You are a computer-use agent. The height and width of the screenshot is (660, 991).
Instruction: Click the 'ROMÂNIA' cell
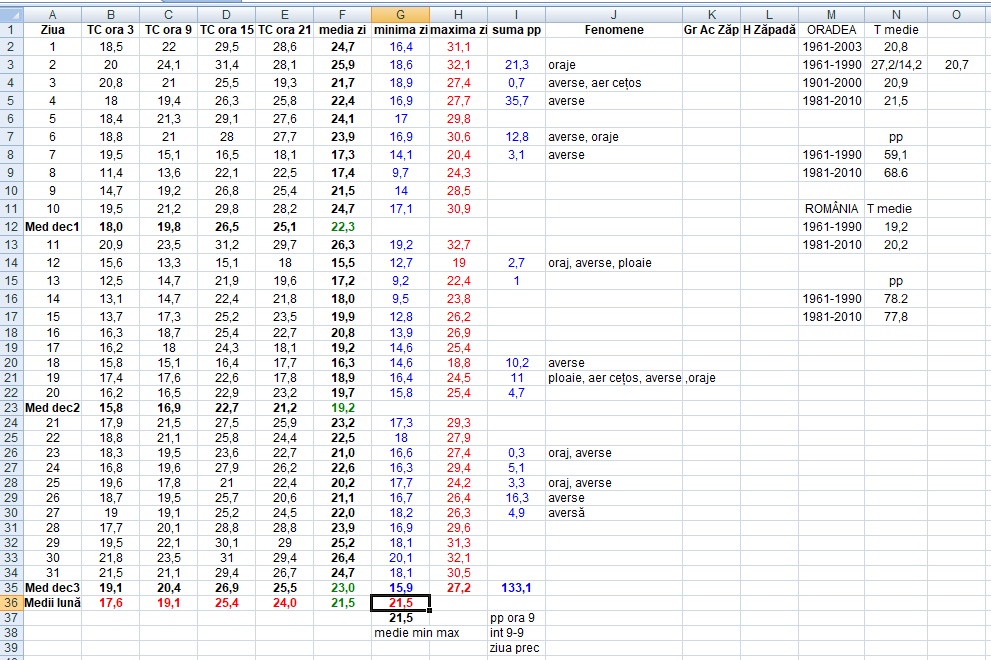coord(831,209)
